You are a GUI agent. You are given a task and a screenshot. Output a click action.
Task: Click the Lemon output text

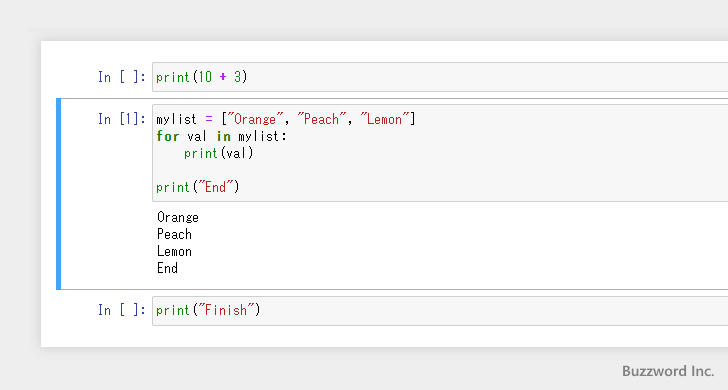coord(174,251)
